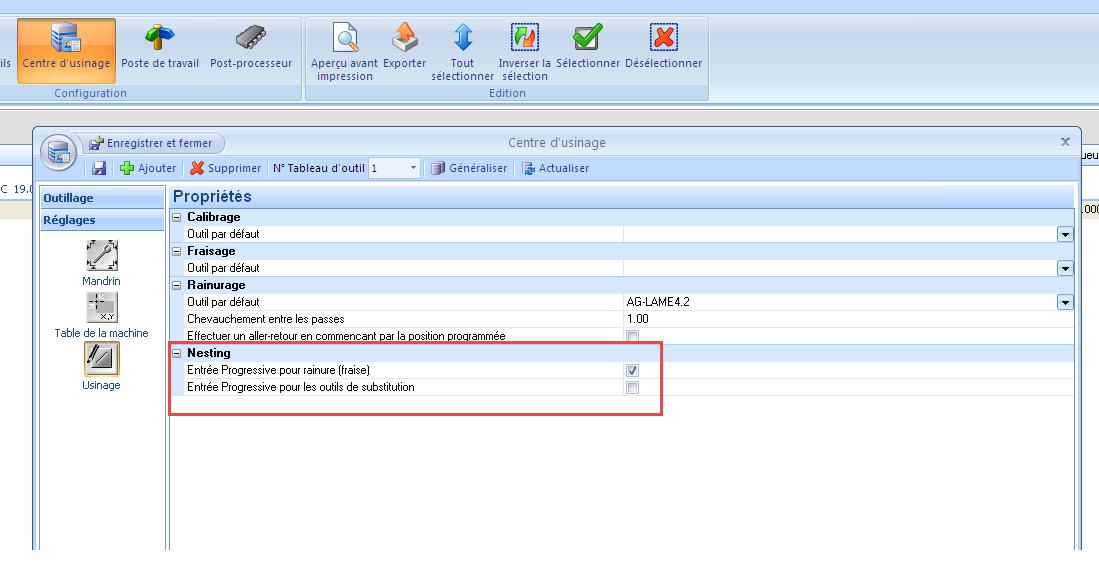Toggle Entrée Progressive pour rainure (fraise) checkbox
Viewport: 1099px width, 566px height.
click(x=632, y=370)
